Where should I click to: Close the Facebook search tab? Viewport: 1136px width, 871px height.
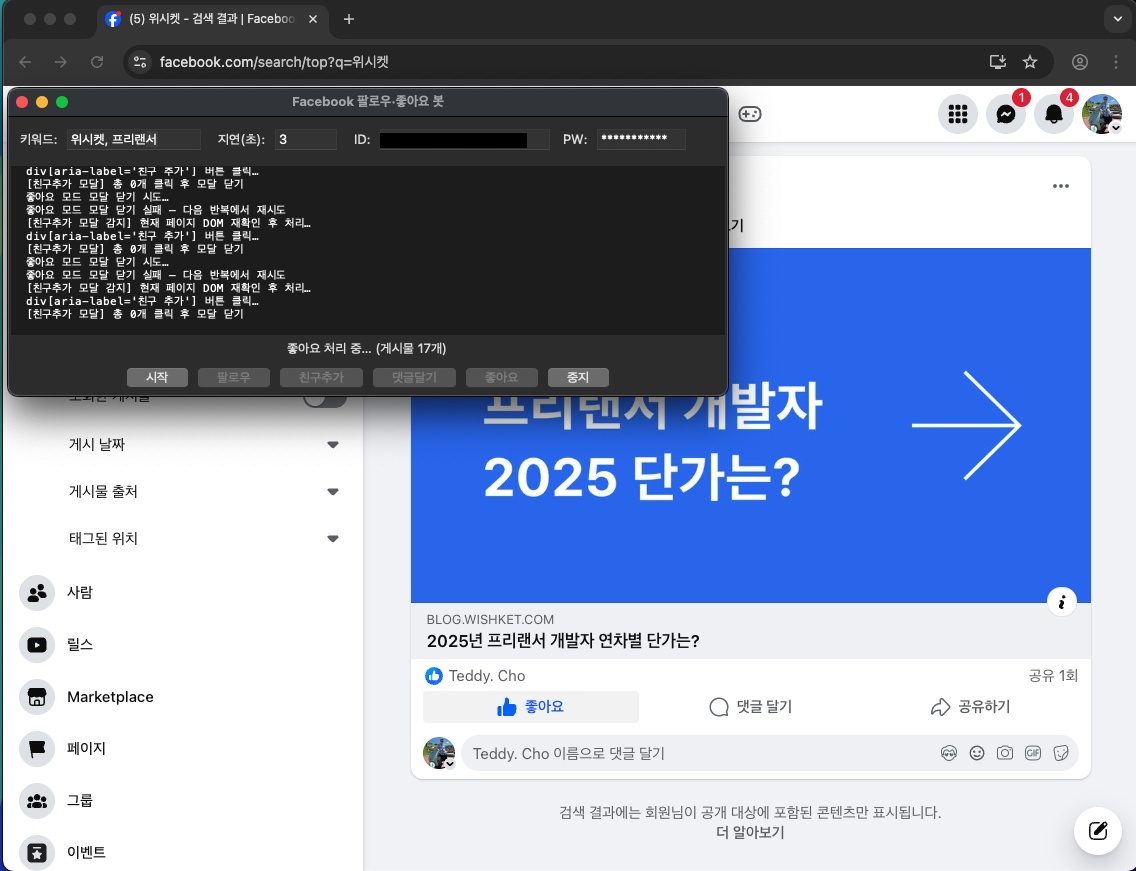(x=313, y=19)
